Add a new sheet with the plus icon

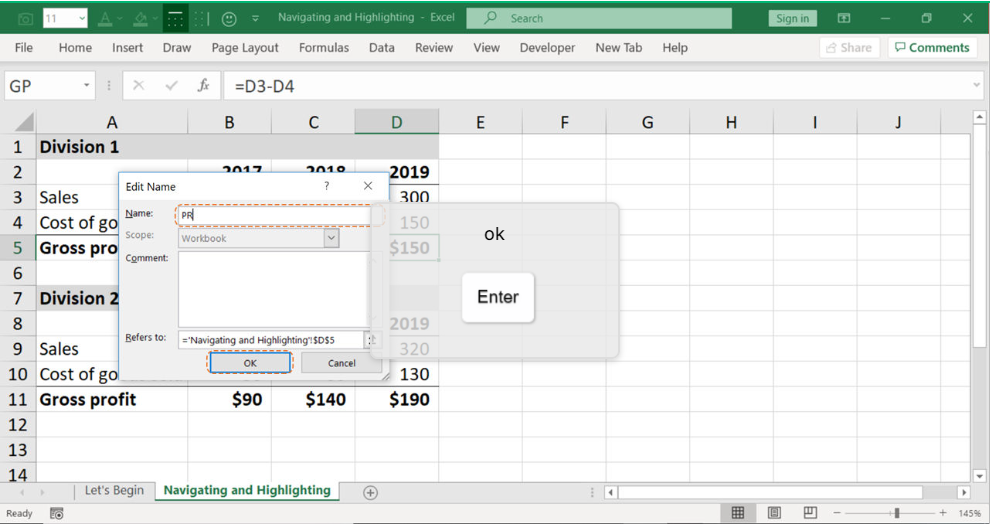point(371,492)
